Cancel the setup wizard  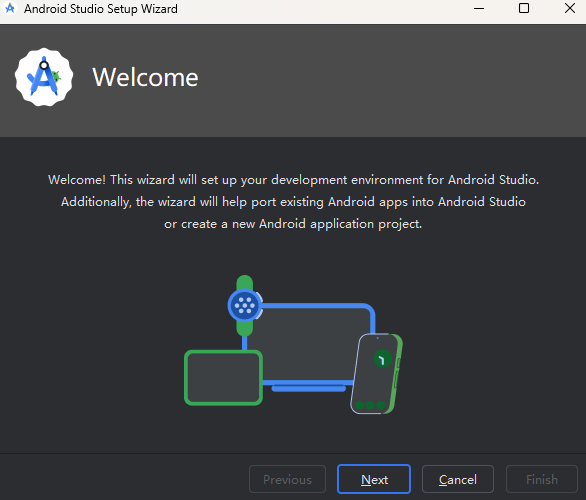(x=458, y=479)
